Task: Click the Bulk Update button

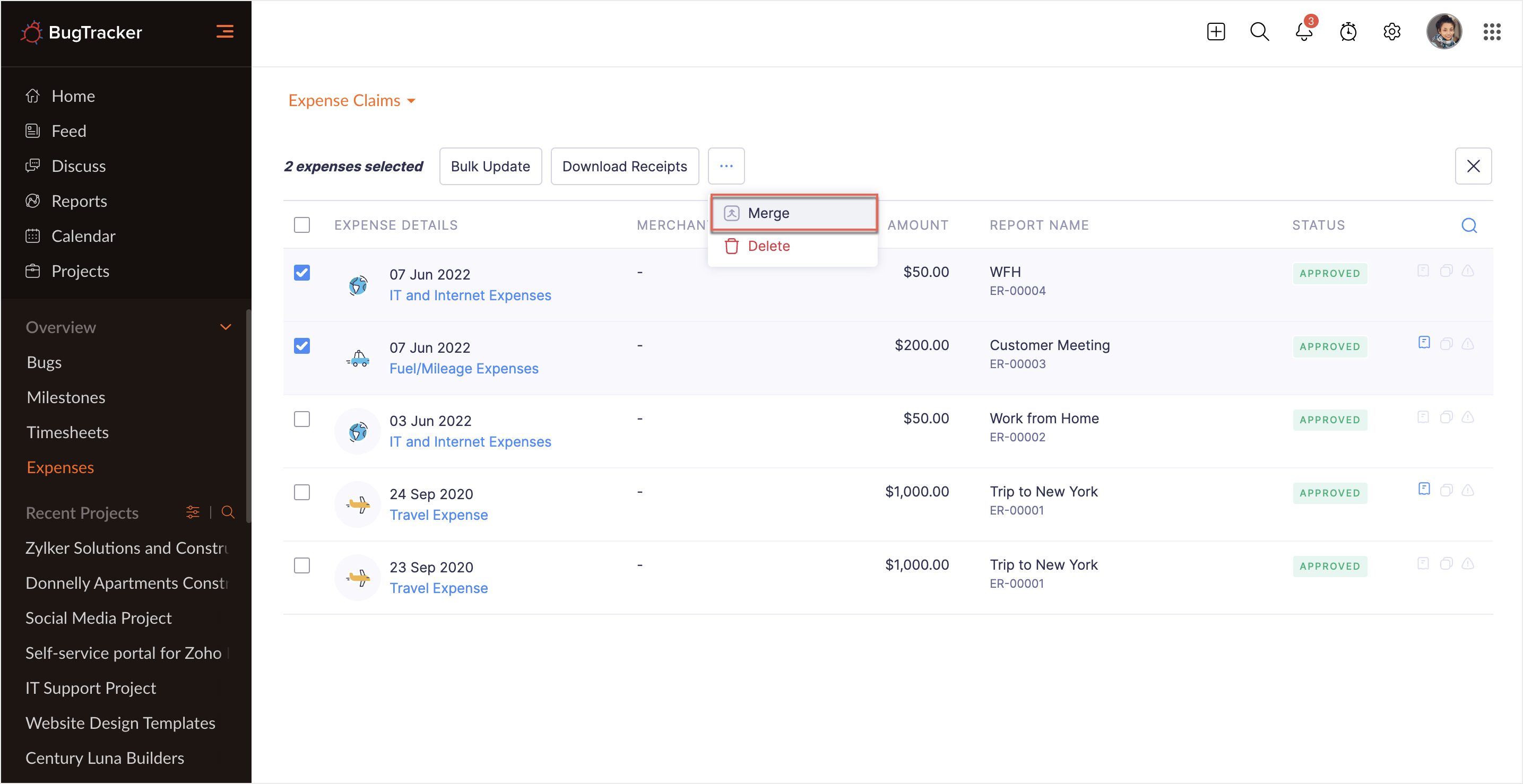Action: 490,166
